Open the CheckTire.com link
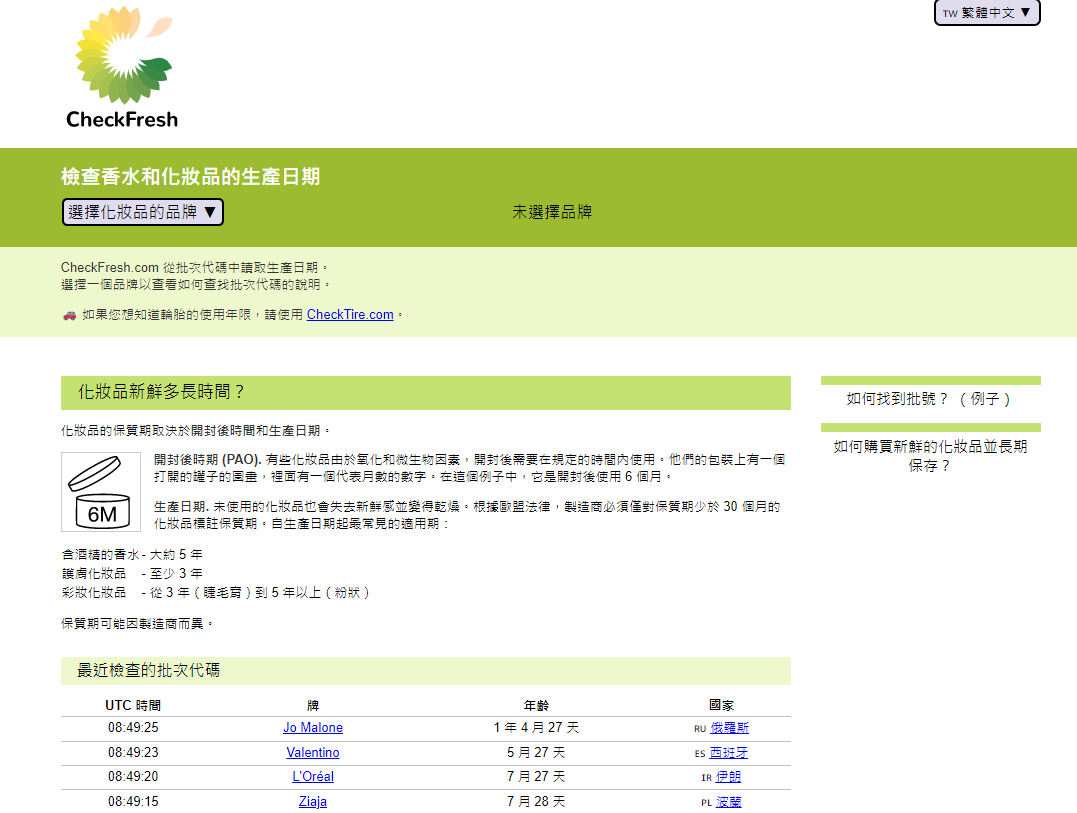 coord(349,314)
